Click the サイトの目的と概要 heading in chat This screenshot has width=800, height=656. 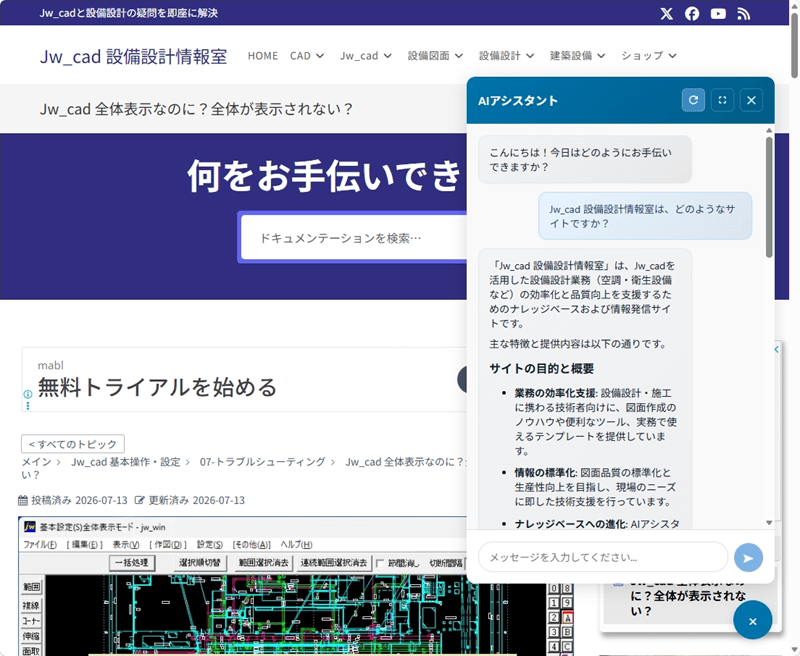pyautogui.click(x=541, y=369)
